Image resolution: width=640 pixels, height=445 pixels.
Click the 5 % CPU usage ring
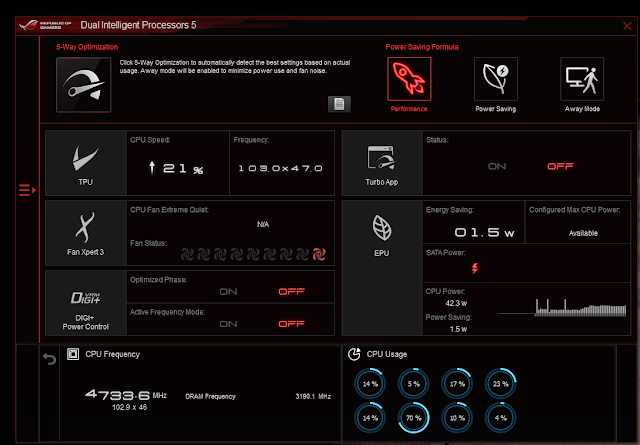pyautogui.click(x=413, y=383)
